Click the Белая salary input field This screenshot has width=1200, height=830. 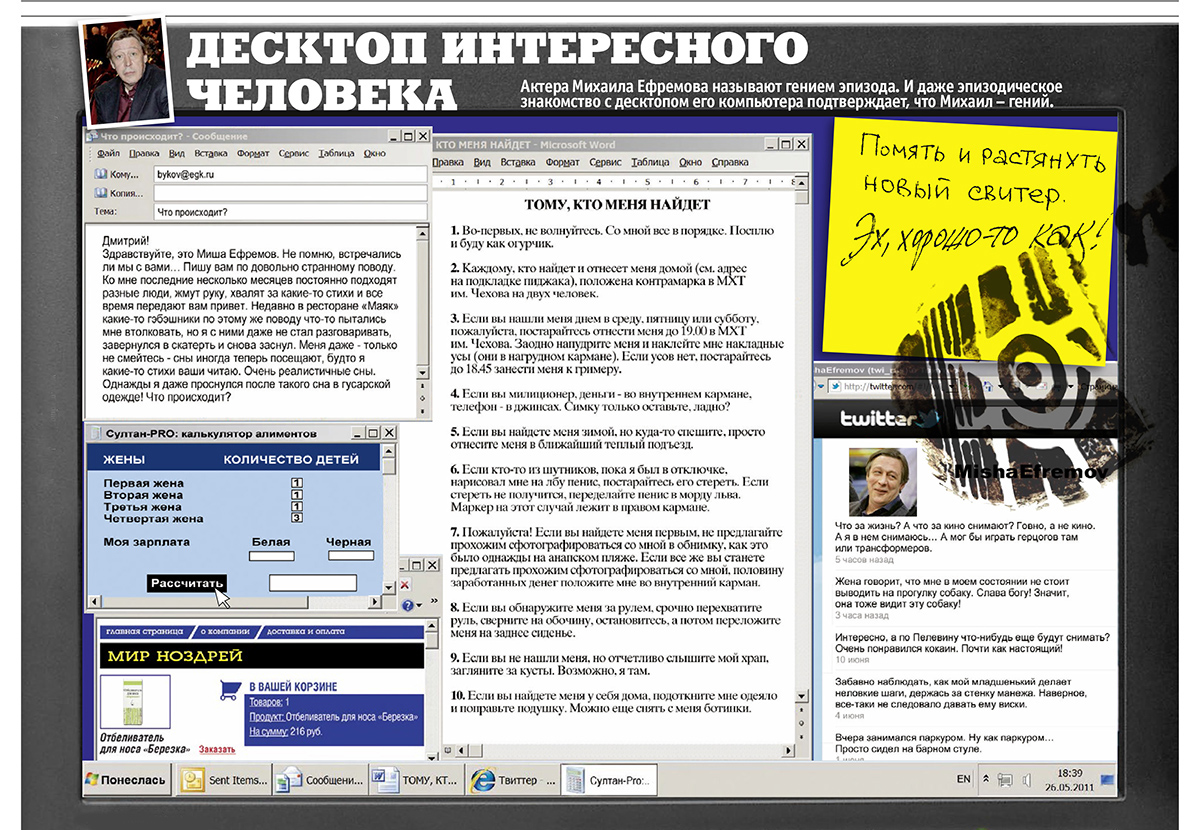tap(271, 556)
